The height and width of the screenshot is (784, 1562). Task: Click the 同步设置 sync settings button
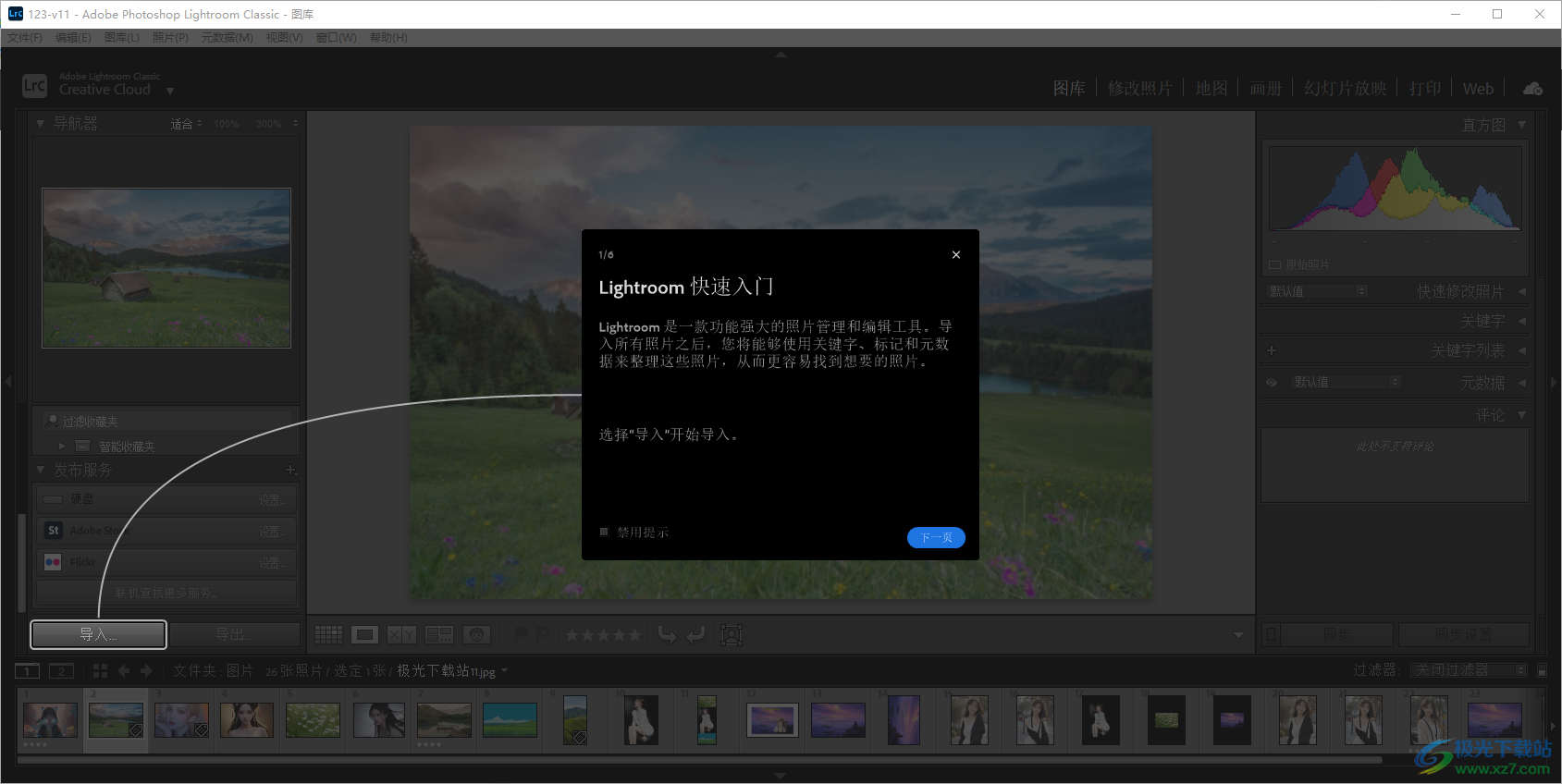[x=1463, y=634]
